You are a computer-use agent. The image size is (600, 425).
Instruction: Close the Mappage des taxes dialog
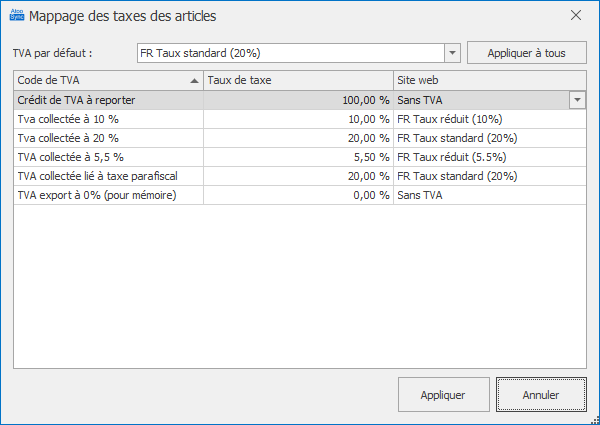pos(575,16)
